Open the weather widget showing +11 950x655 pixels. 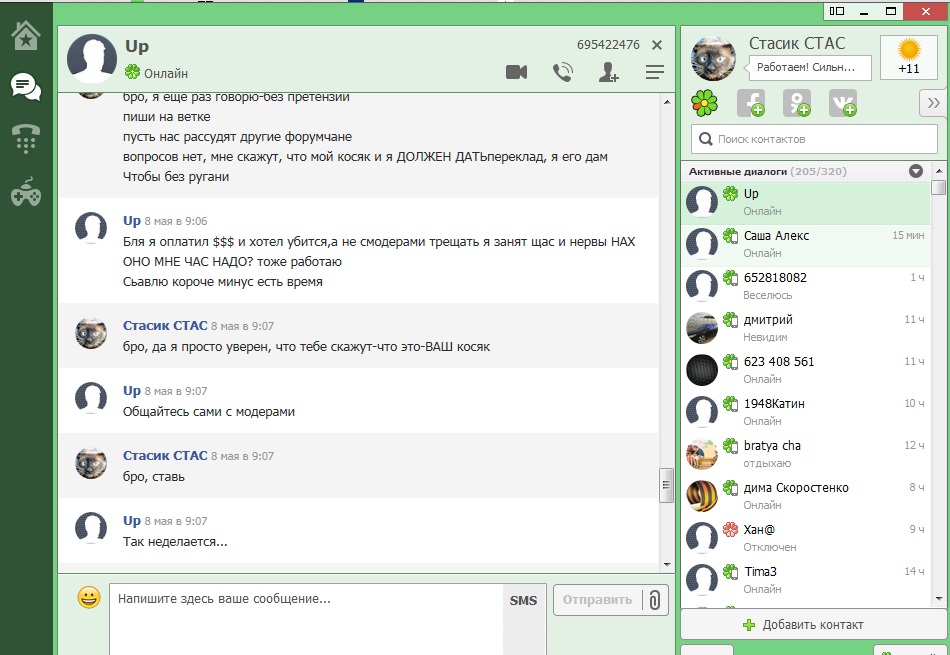(x=909, y=57)
